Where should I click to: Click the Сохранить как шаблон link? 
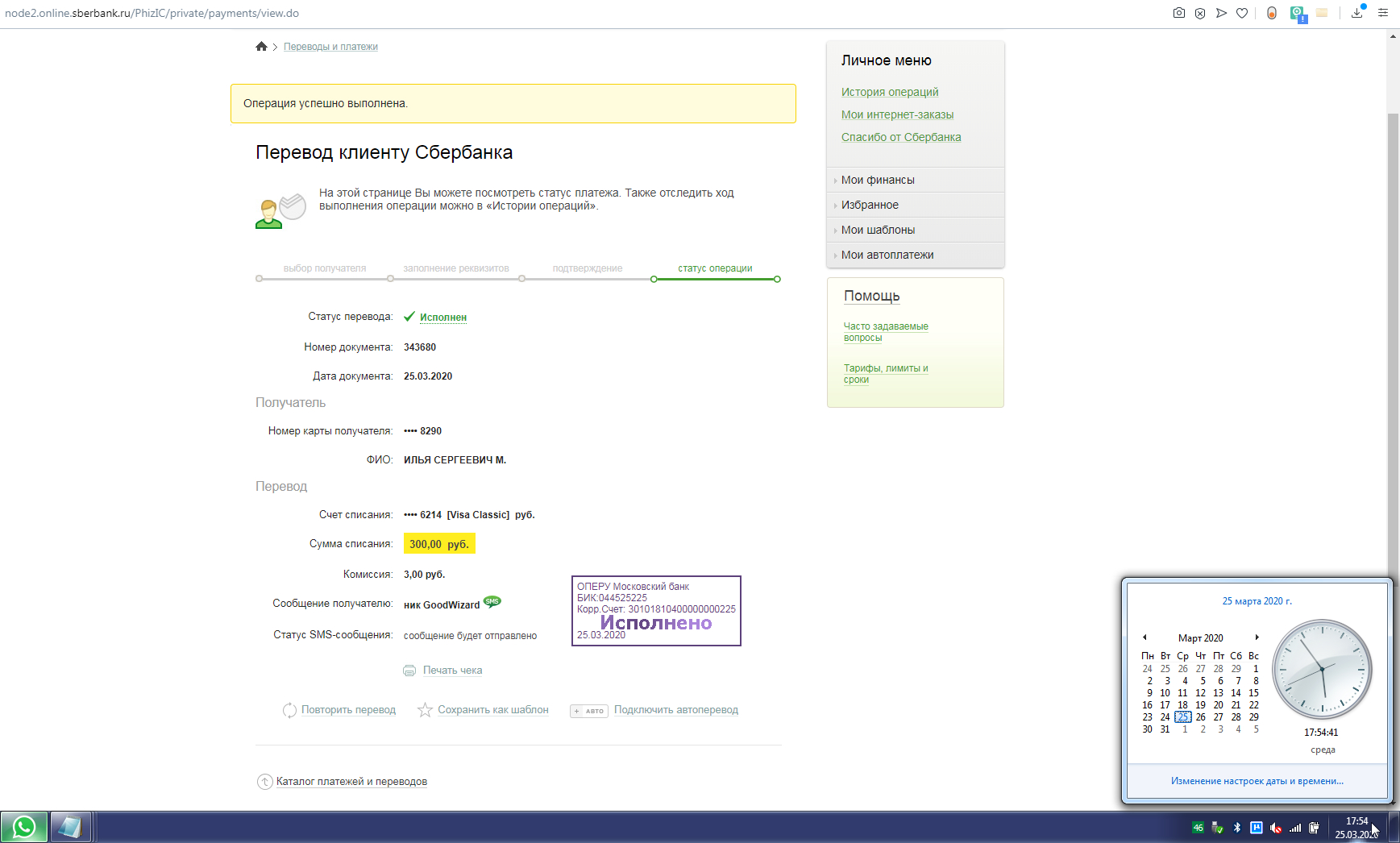(x=493, y=710)
